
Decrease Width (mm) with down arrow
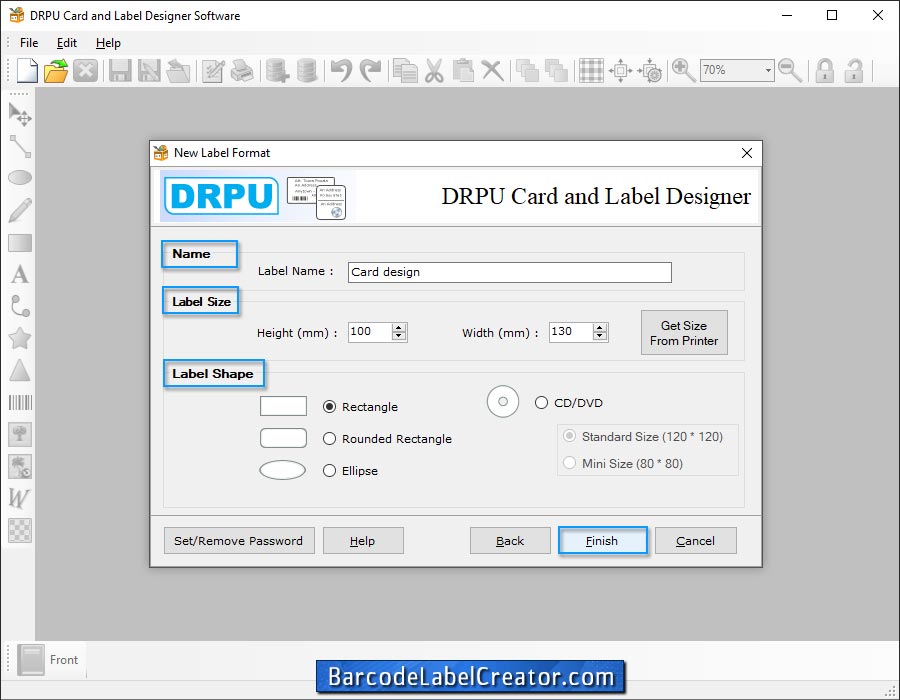point(600,337)
